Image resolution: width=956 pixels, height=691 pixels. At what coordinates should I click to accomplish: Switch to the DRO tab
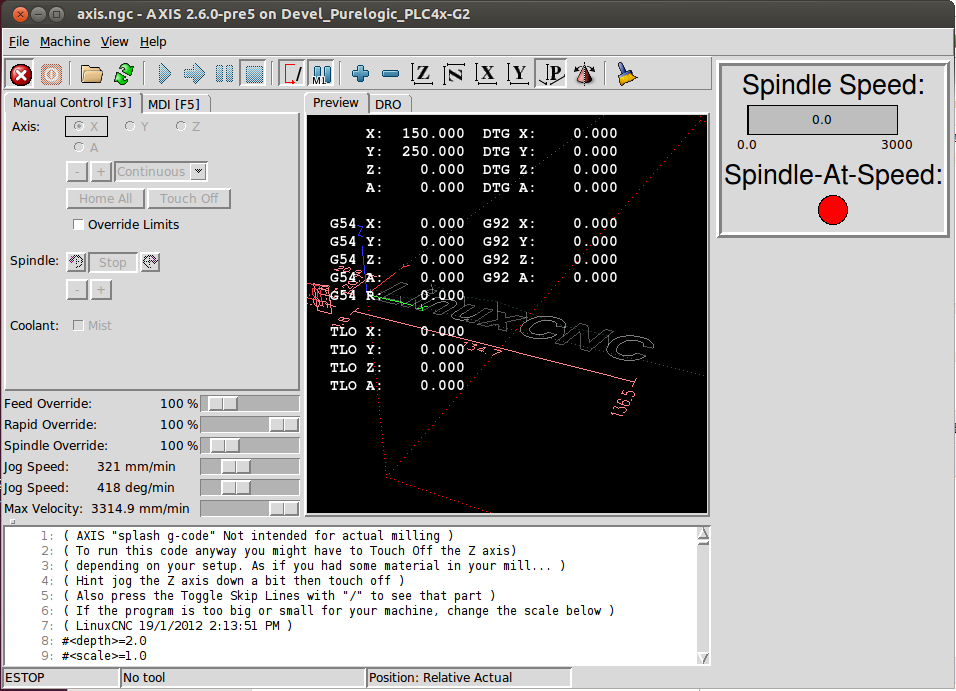point(388,104)
